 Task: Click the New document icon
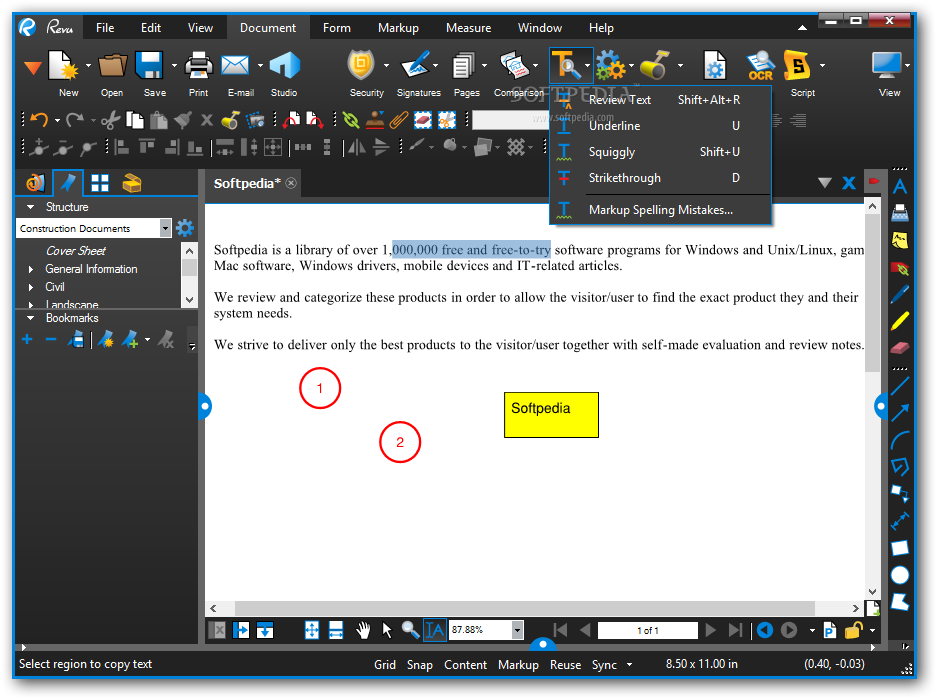(x=63, y=66)
